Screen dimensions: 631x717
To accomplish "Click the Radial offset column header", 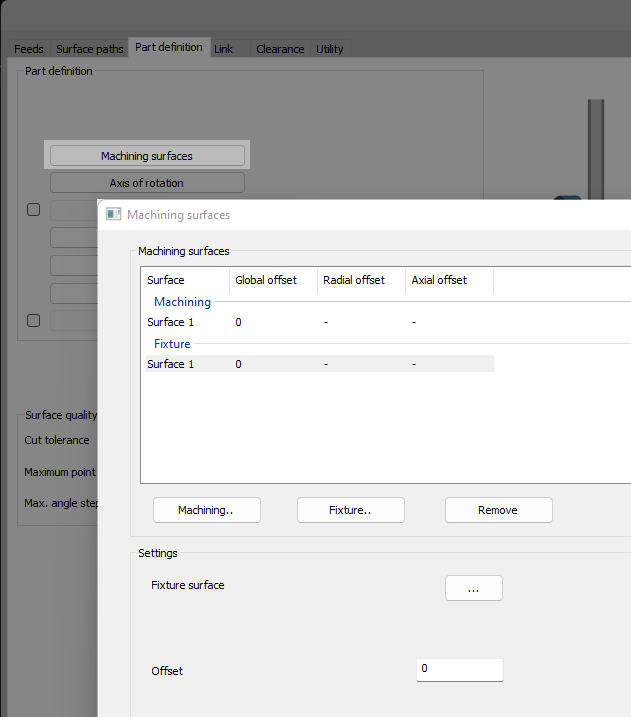I will 354,280.
